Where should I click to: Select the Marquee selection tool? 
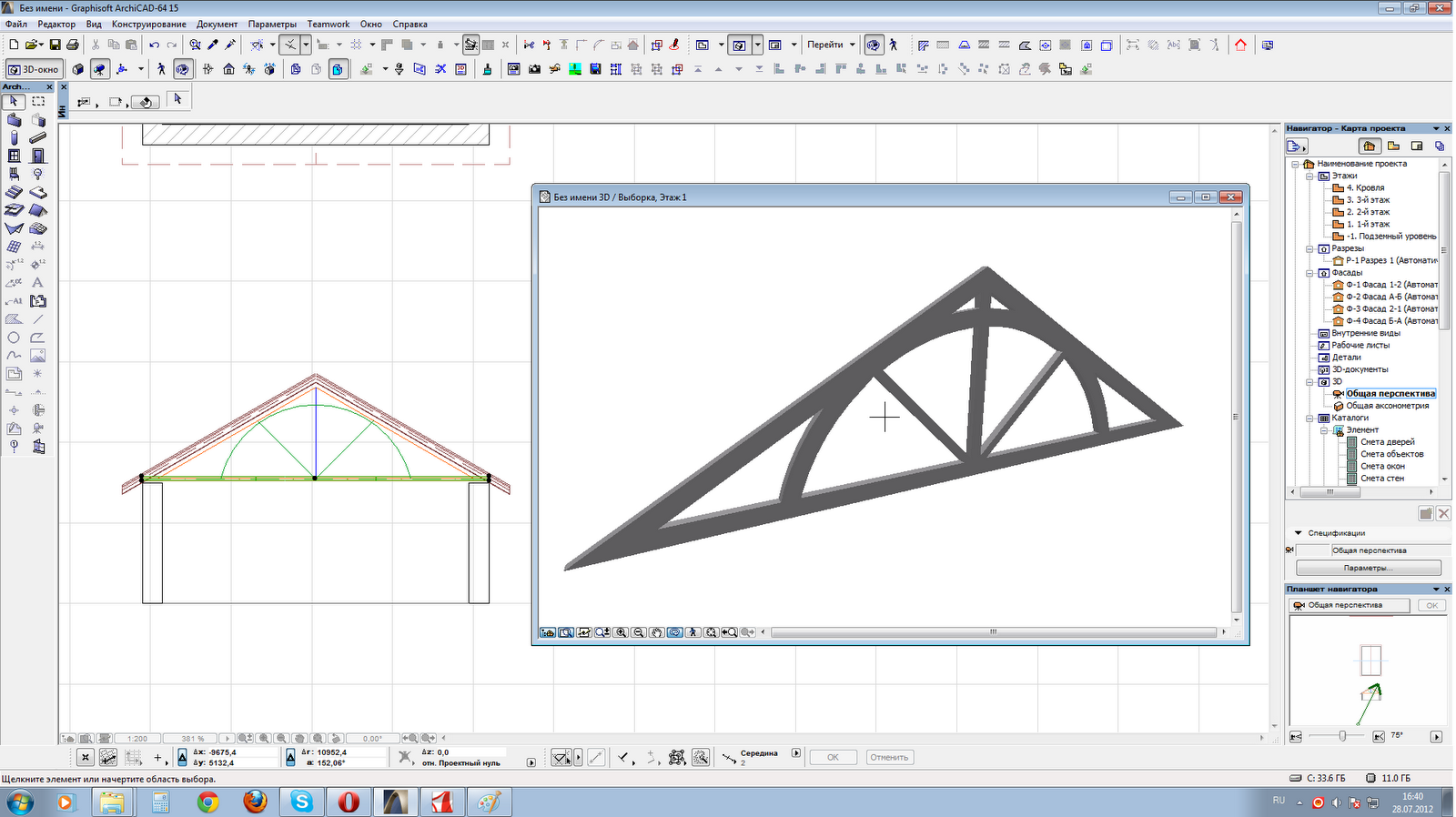point(37,101)
